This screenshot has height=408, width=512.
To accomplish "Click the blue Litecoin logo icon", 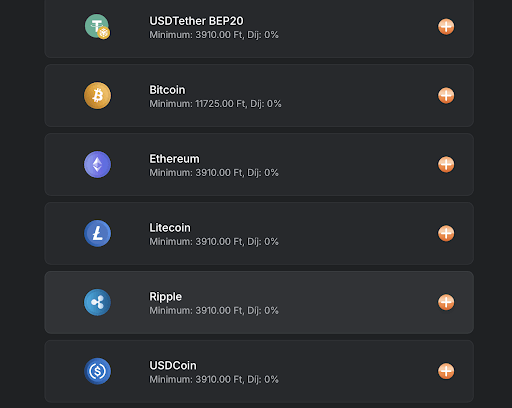I will (97, 233).
